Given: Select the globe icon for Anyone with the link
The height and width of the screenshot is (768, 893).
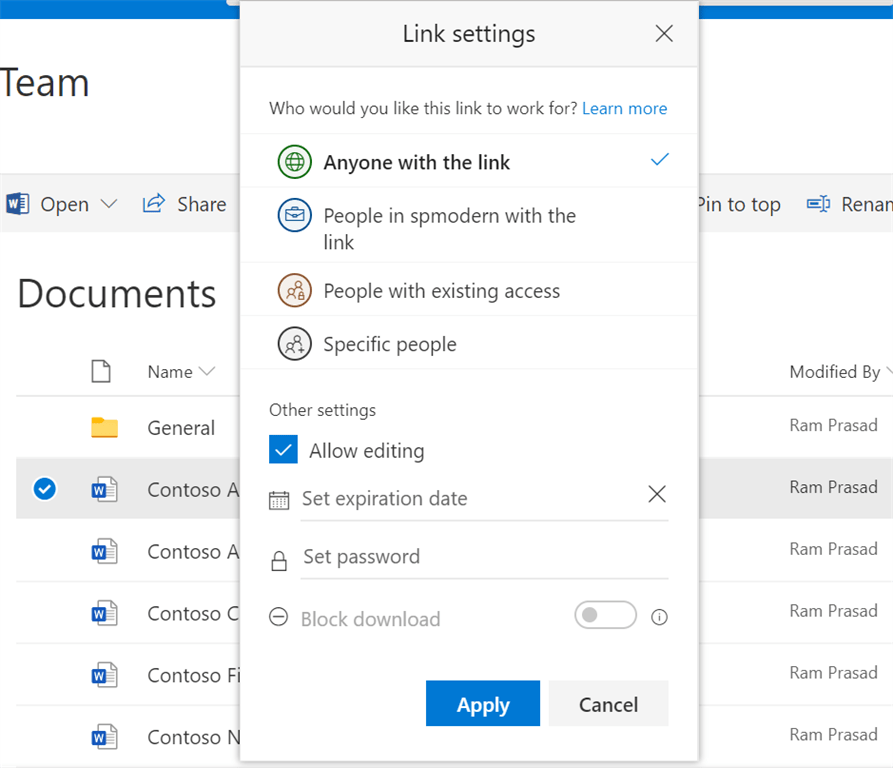Looking at the screenshot, I should [294, 161].
